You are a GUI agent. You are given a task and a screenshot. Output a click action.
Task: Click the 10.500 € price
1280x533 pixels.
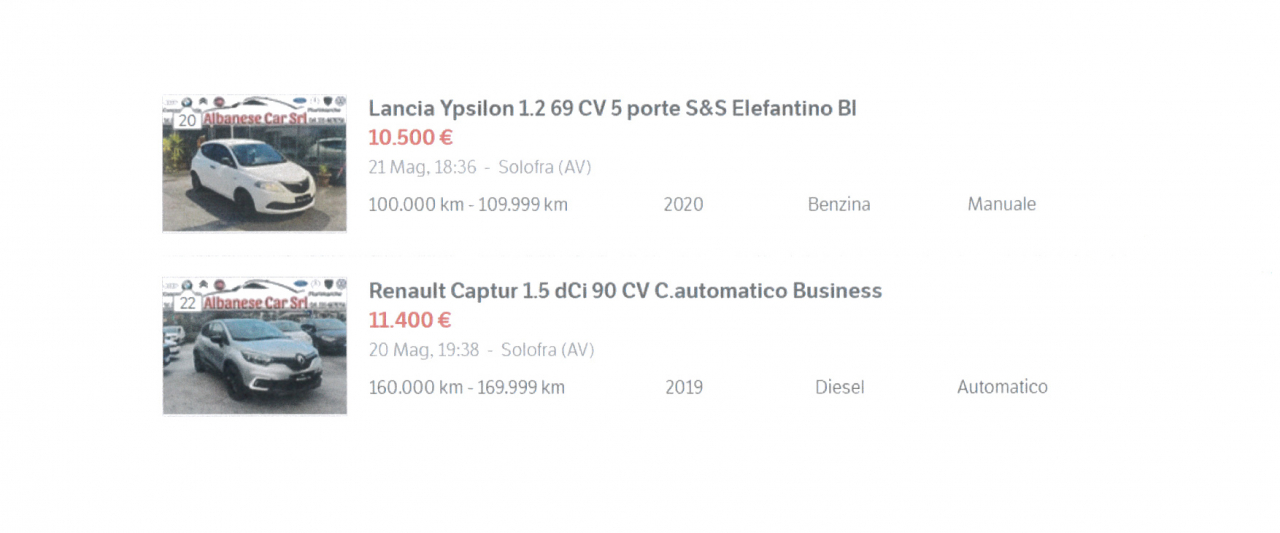point(410,137)
